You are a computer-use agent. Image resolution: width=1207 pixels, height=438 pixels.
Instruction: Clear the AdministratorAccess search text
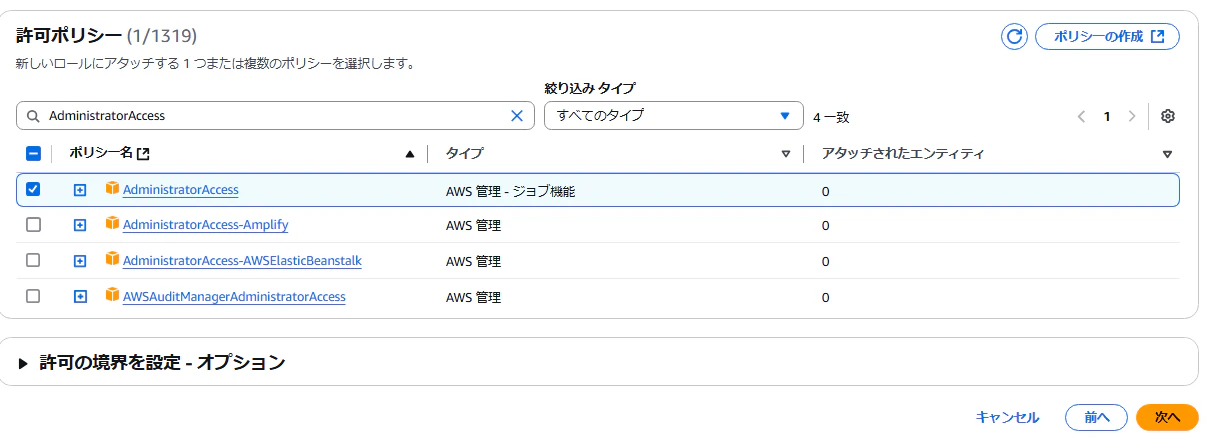pyautogui.click(x=517, y=116)
